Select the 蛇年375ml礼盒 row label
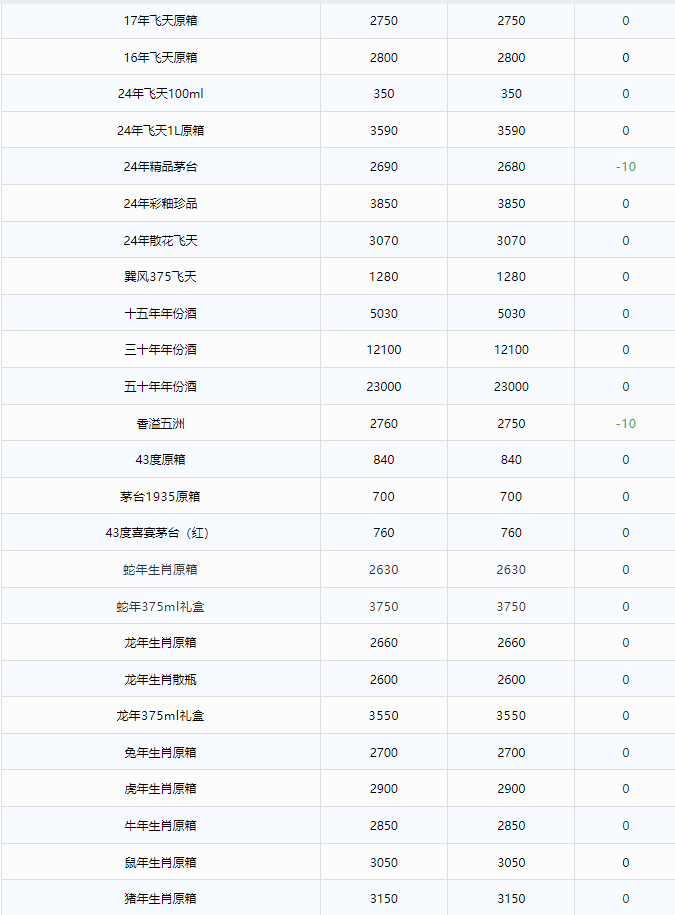Image resolution: width=675 pixels, height=915 pixels. click(x=160, y=606)
